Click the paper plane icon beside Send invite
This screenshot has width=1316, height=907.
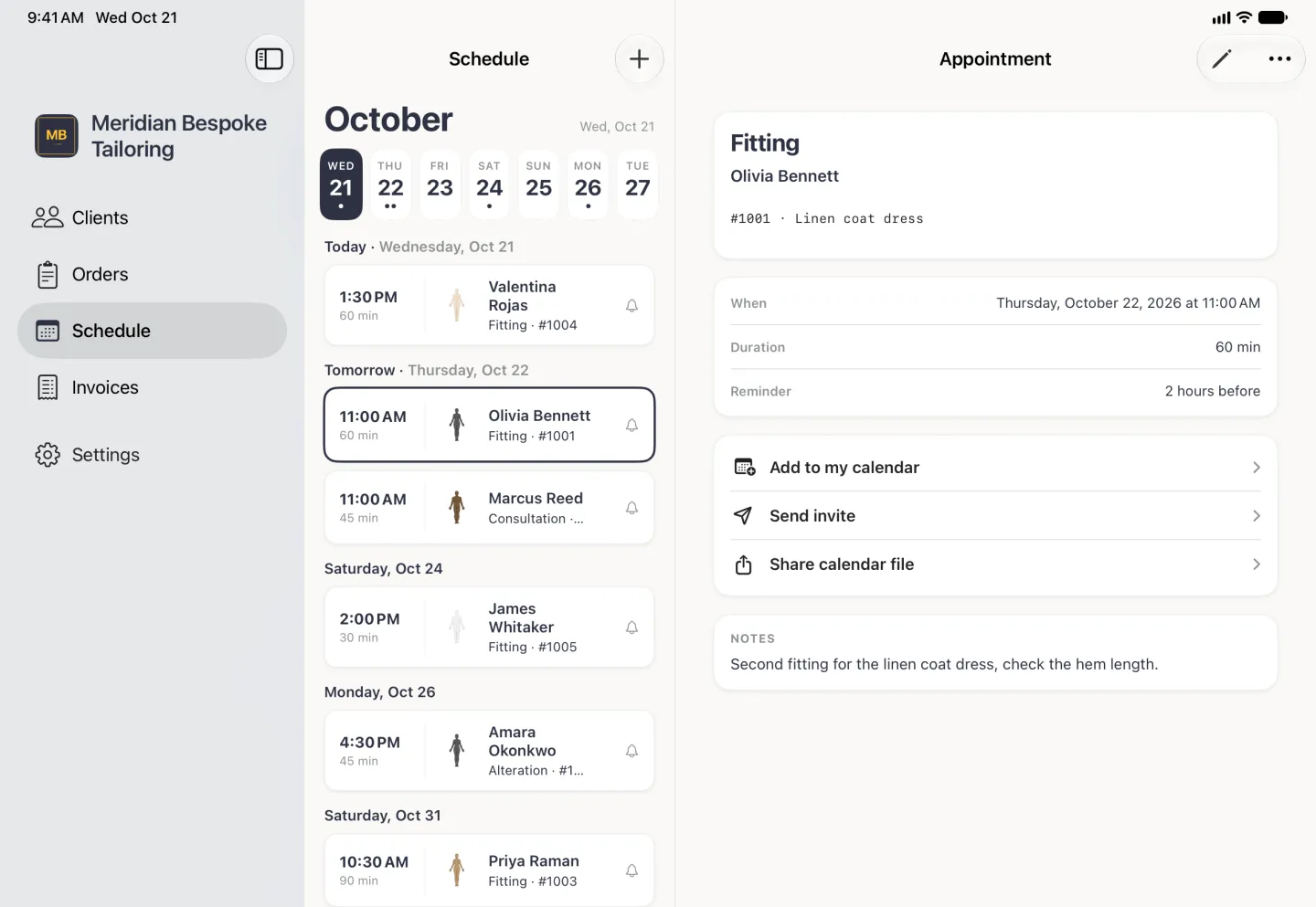click(x=743, y=516)
